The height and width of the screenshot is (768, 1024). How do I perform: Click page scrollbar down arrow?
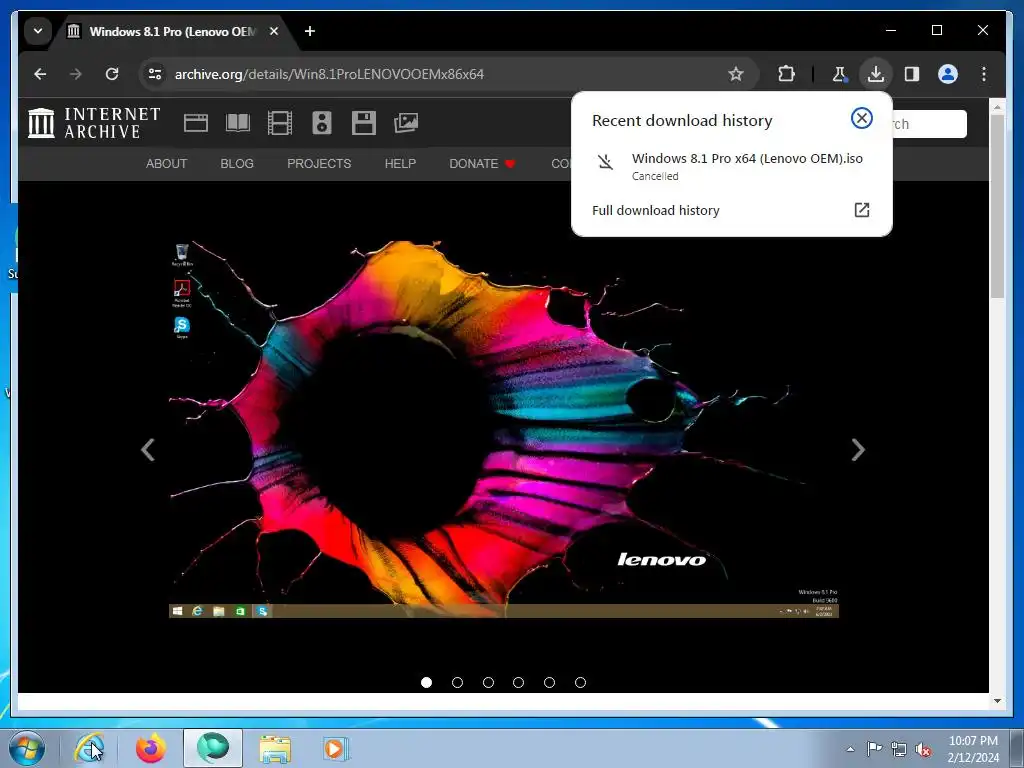997,701
